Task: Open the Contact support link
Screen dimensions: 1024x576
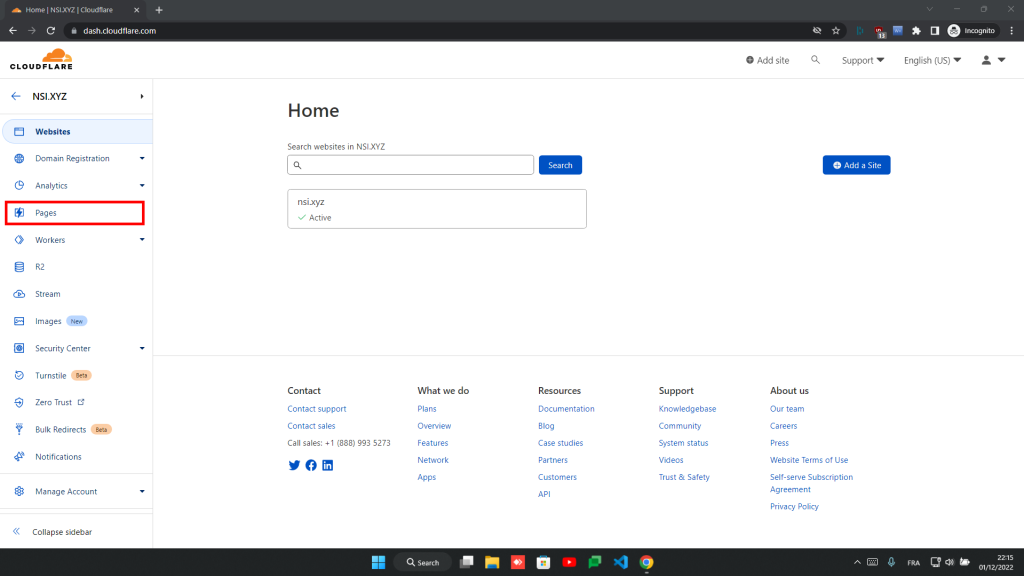Action: (x=317, y=409)
